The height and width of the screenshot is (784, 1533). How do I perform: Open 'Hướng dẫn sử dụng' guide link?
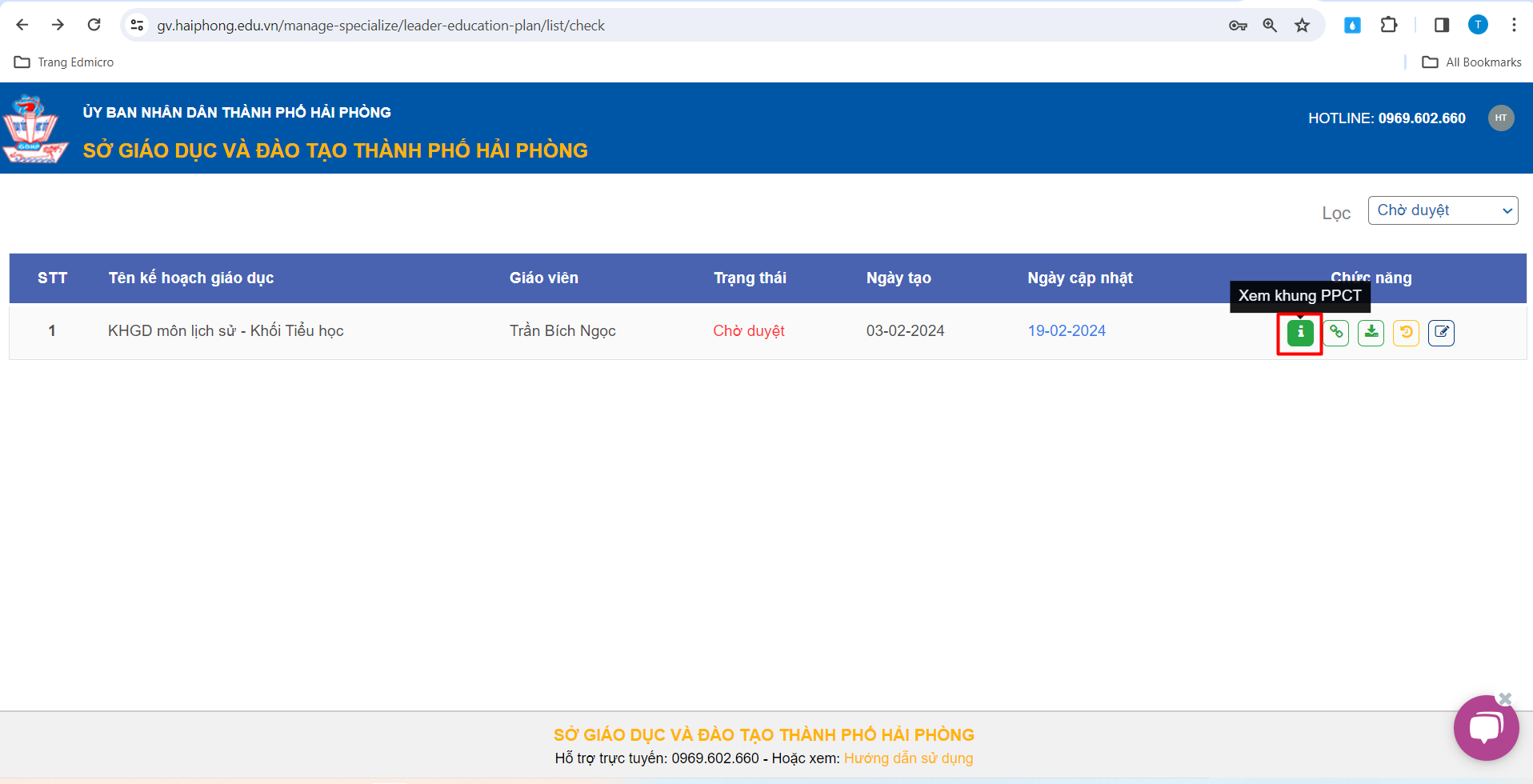908,758
